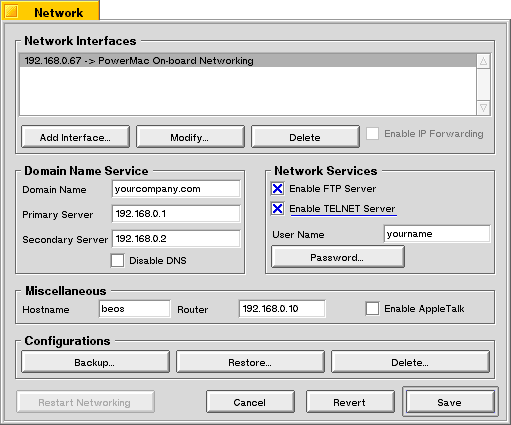Click the Router address field

(282, 309)
